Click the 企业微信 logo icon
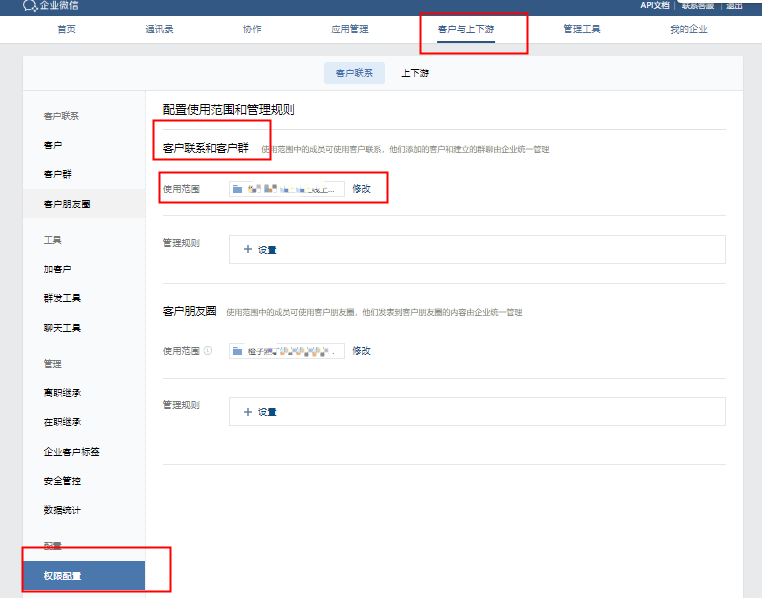Image resolution: width=762 pixels, height=598 pixels. tap(29, 6)
